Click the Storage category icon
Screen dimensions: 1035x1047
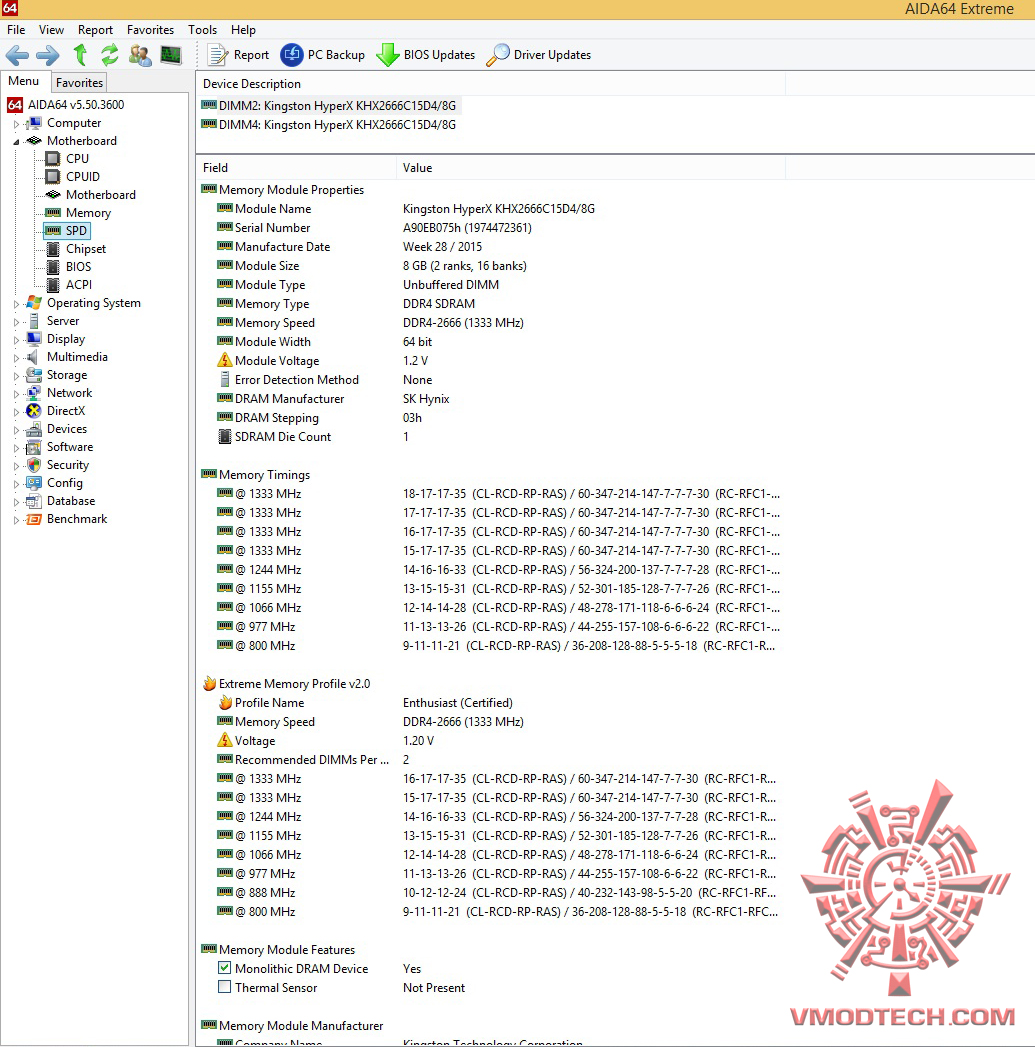pyautogui.click(x=33, y=375)
